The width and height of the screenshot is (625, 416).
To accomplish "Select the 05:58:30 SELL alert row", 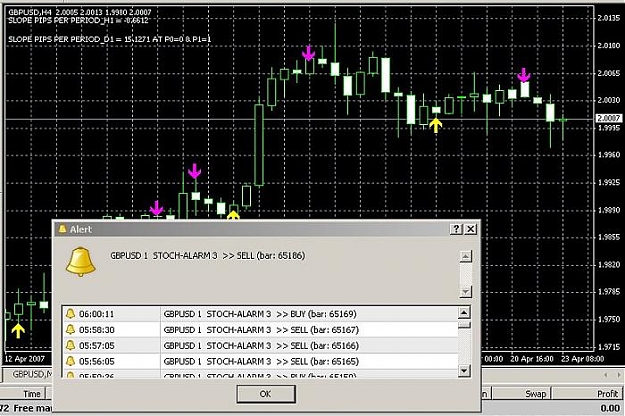I will click(x=260, y=330).
